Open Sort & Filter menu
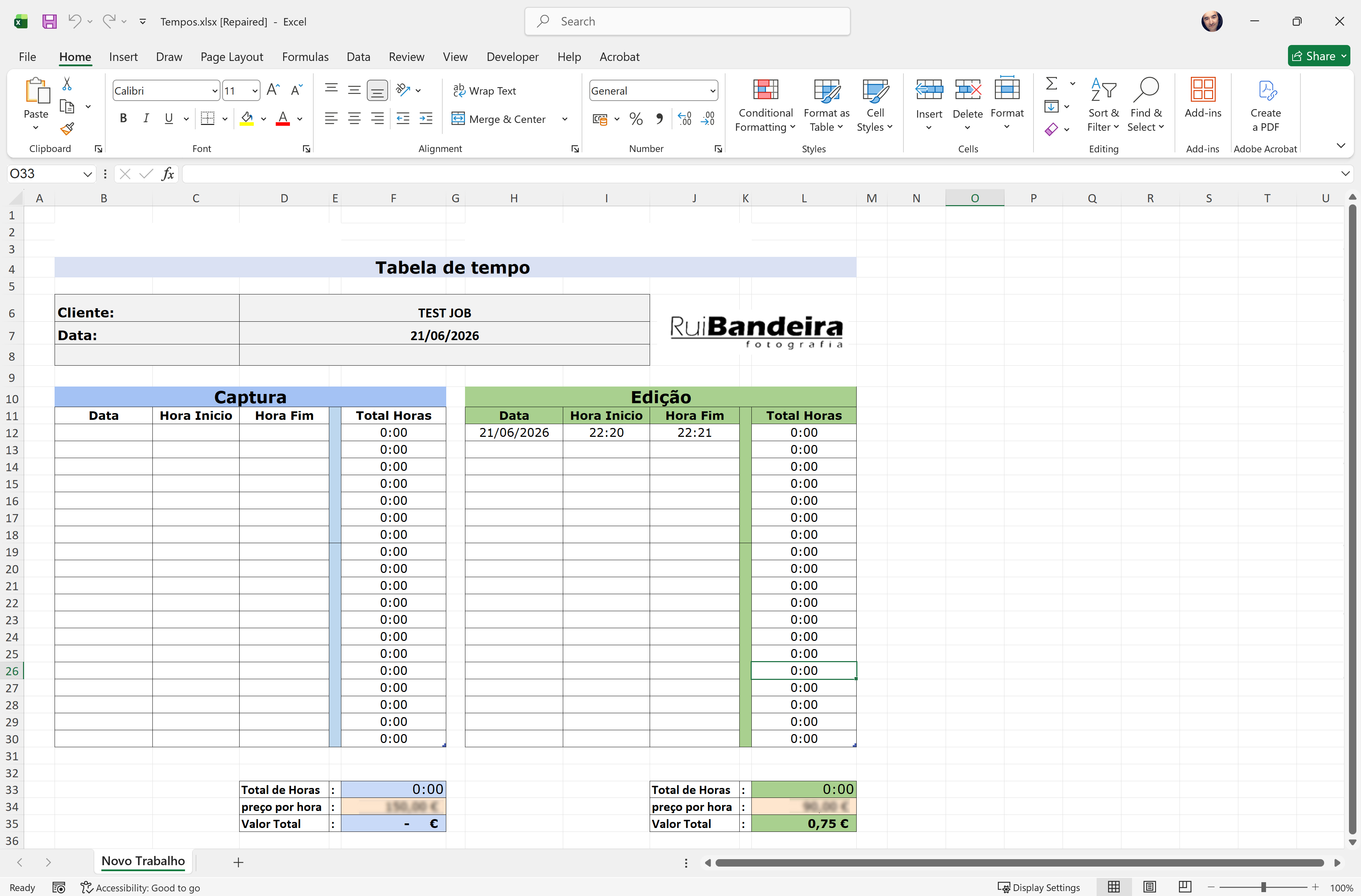The height and width of the screenshot is (896, 1361). 1103,105
